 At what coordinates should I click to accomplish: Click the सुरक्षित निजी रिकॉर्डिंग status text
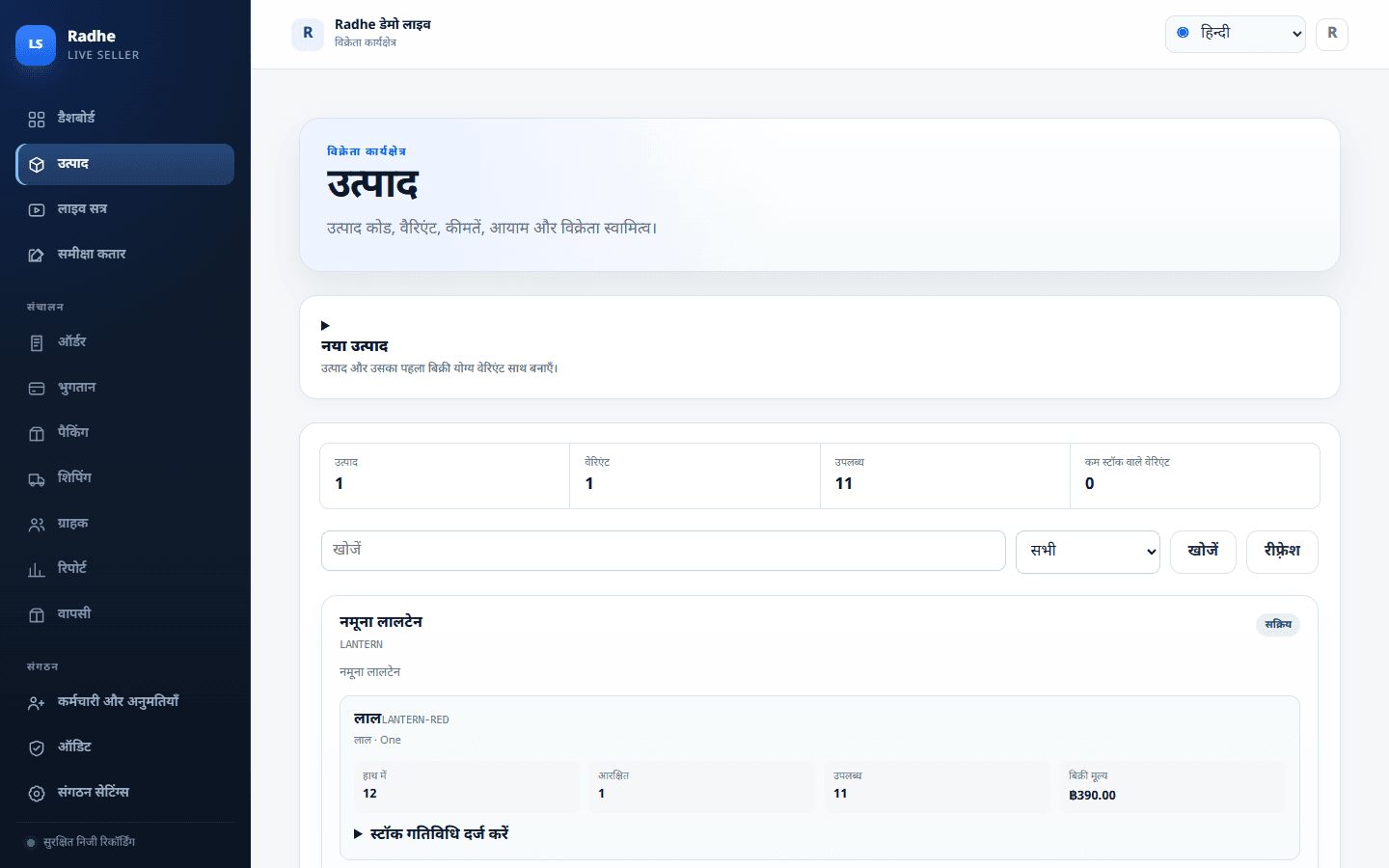(90, 842)
